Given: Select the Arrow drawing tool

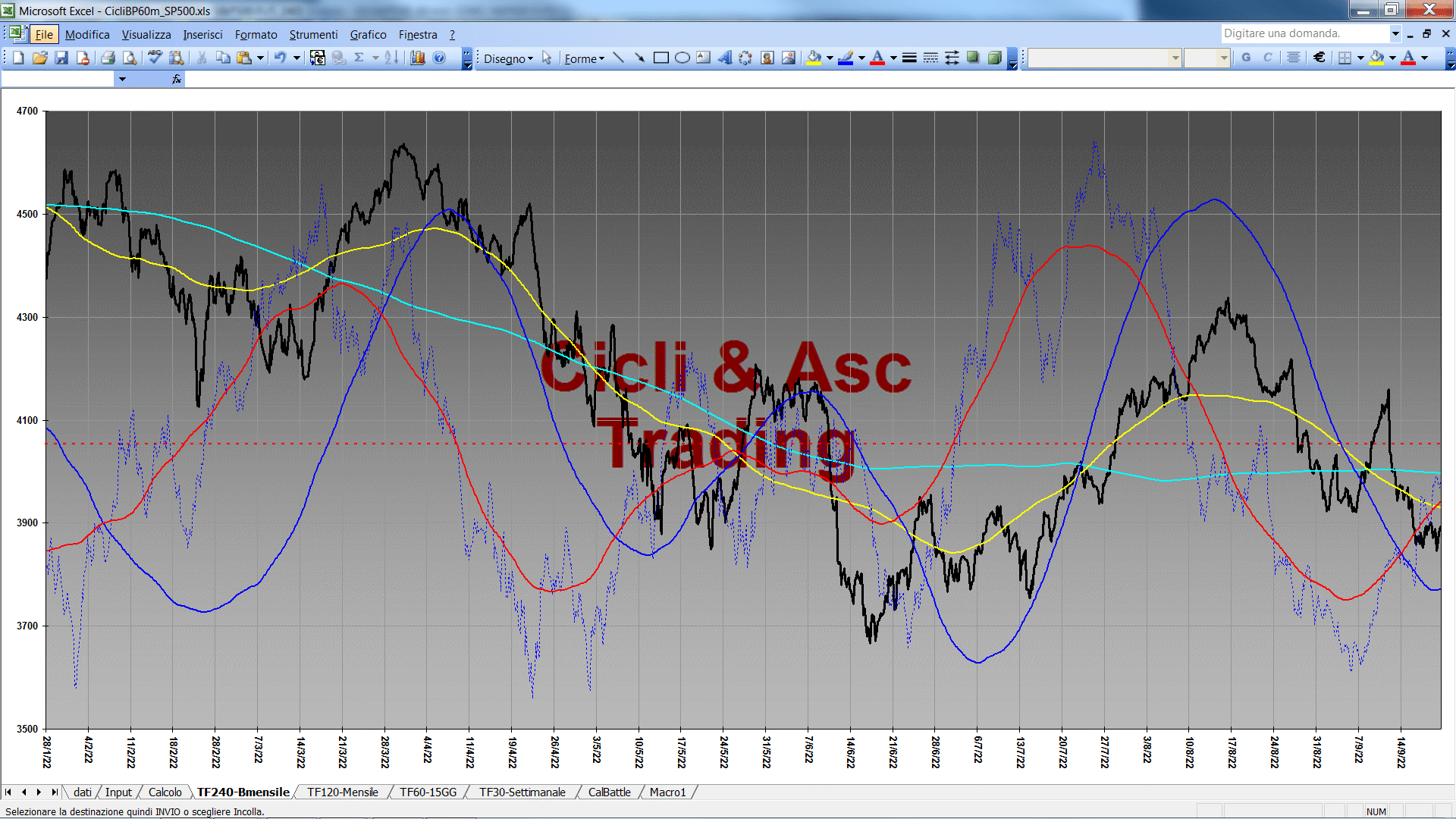Looking at the screenshot, I should pyautogui.click(x=640, y=58).
